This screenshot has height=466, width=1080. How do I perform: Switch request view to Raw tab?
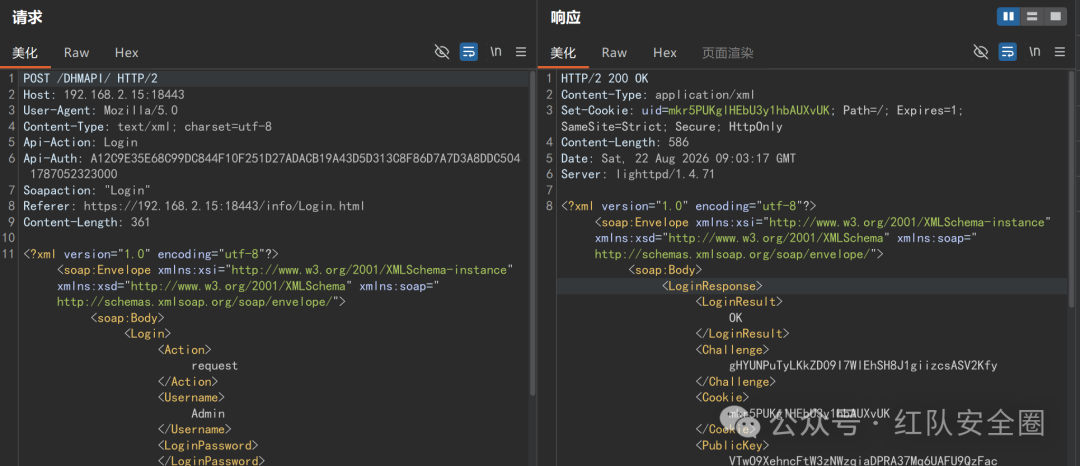76,52
